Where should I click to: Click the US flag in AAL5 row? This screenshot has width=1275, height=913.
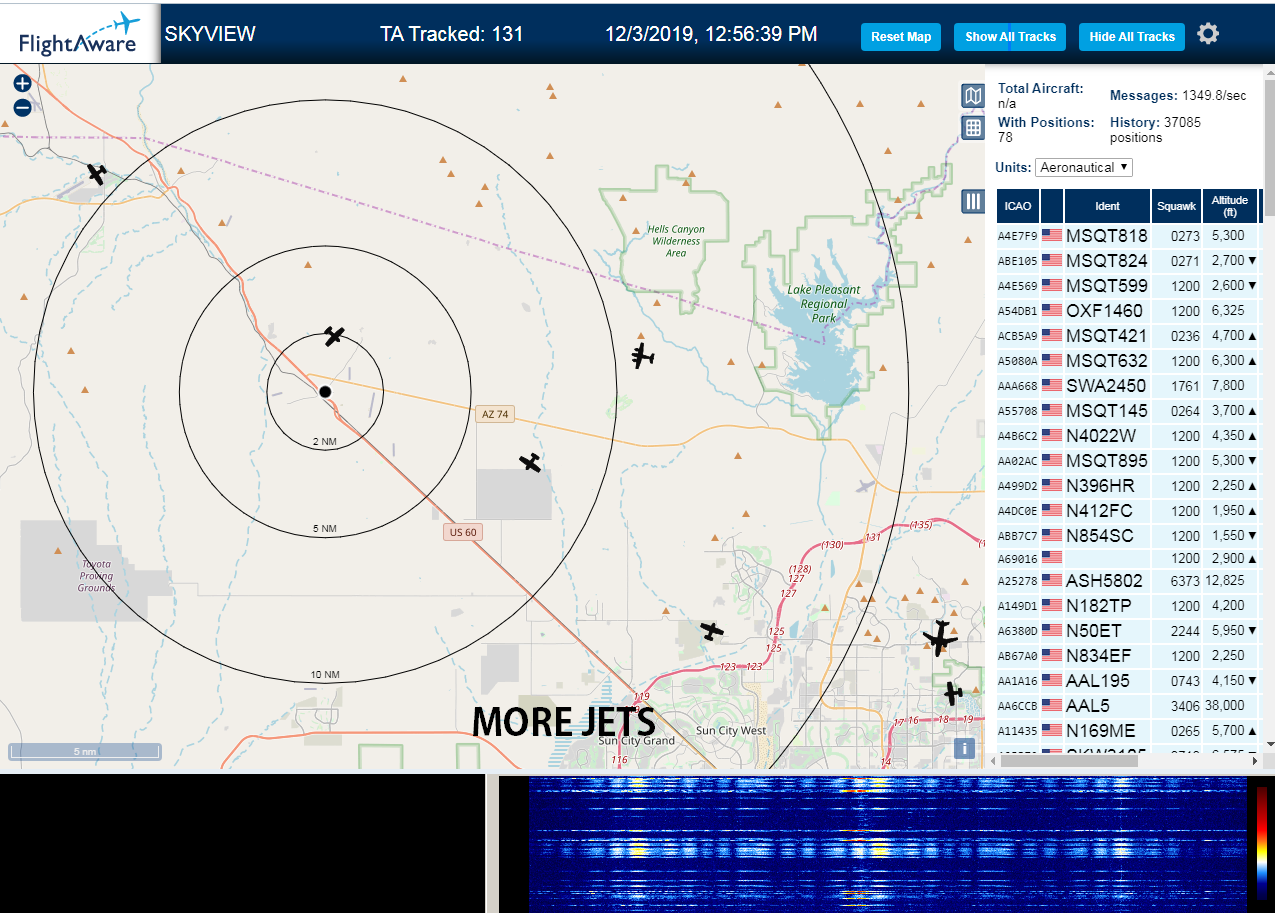click(1052, 705)
